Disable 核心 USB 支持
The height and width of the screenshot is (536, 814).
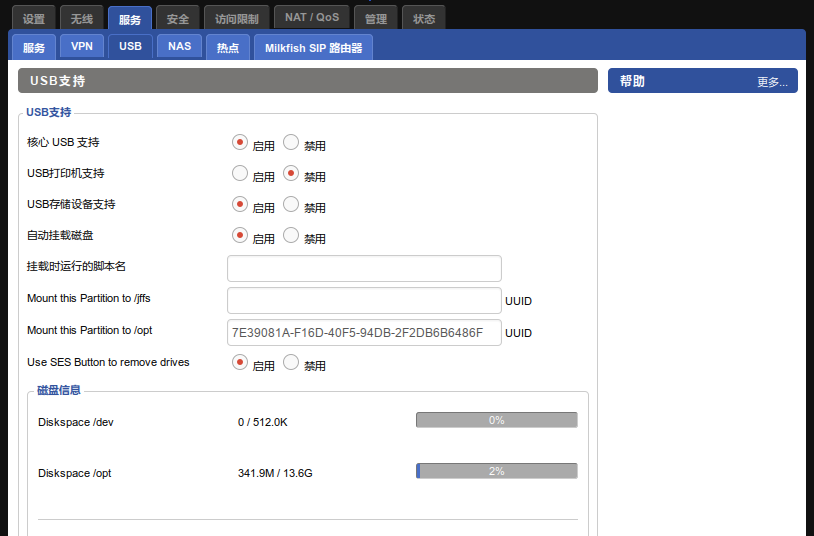pos(291,143)
